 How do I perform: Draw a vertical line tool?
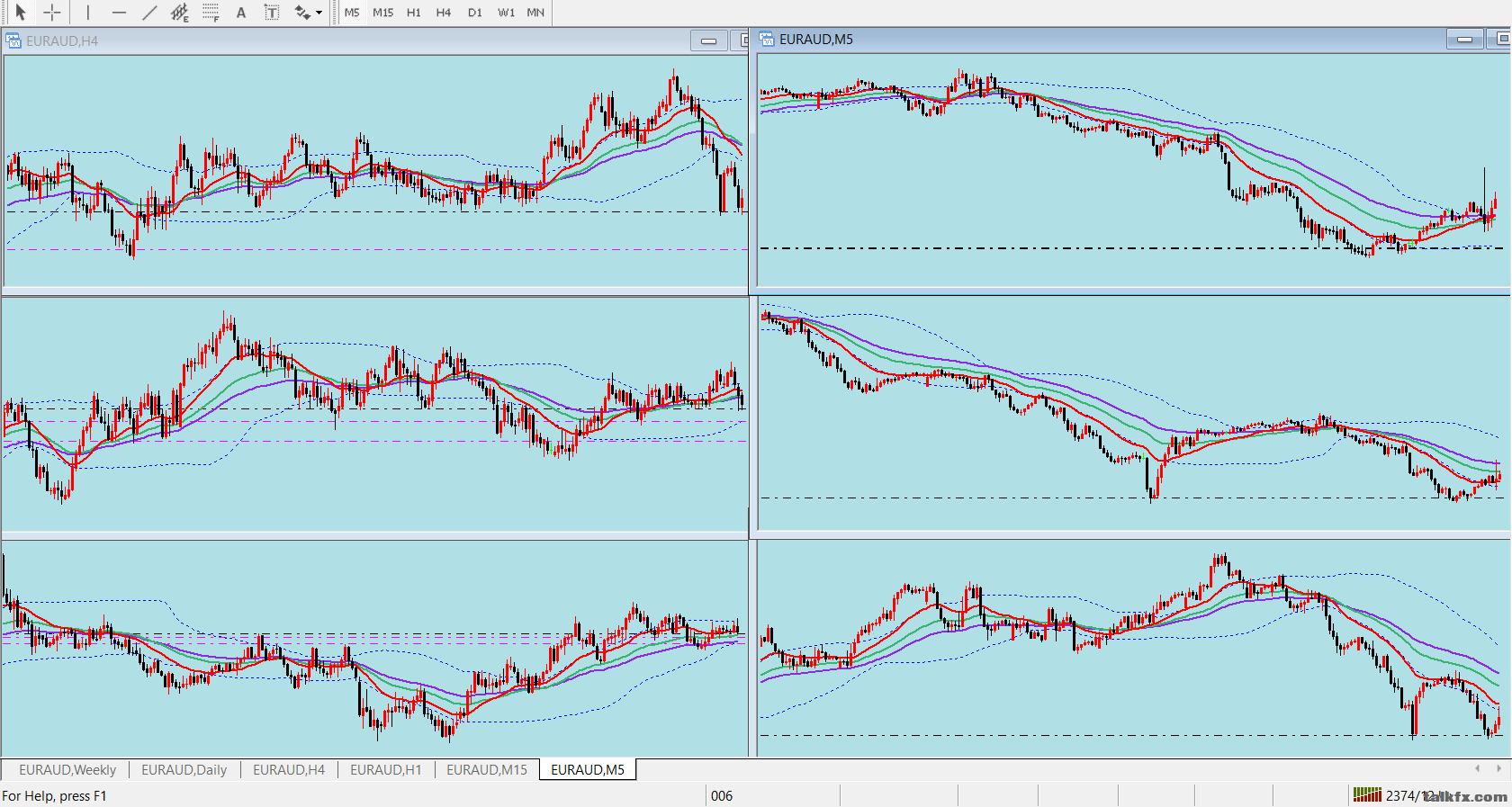87,13
